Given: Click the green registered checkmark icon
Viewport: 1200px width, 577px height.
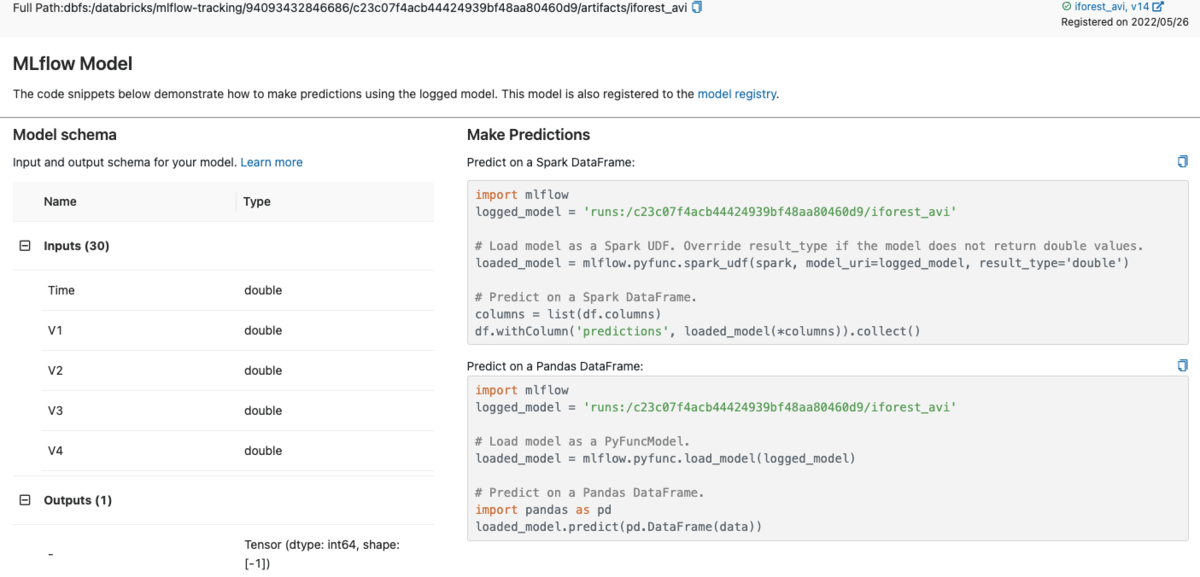Looking at the screenshot, I should click(x=1066, y=6).
